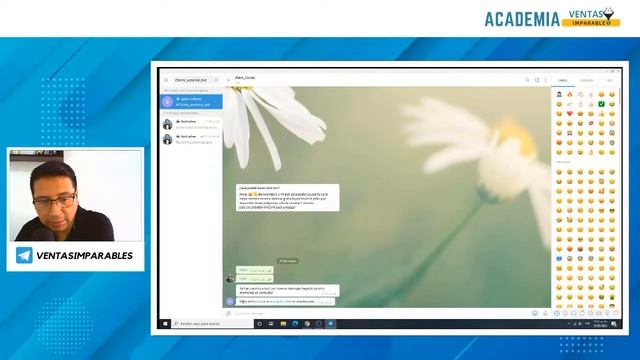Switch to the Stickers tab

pos(587,80)
